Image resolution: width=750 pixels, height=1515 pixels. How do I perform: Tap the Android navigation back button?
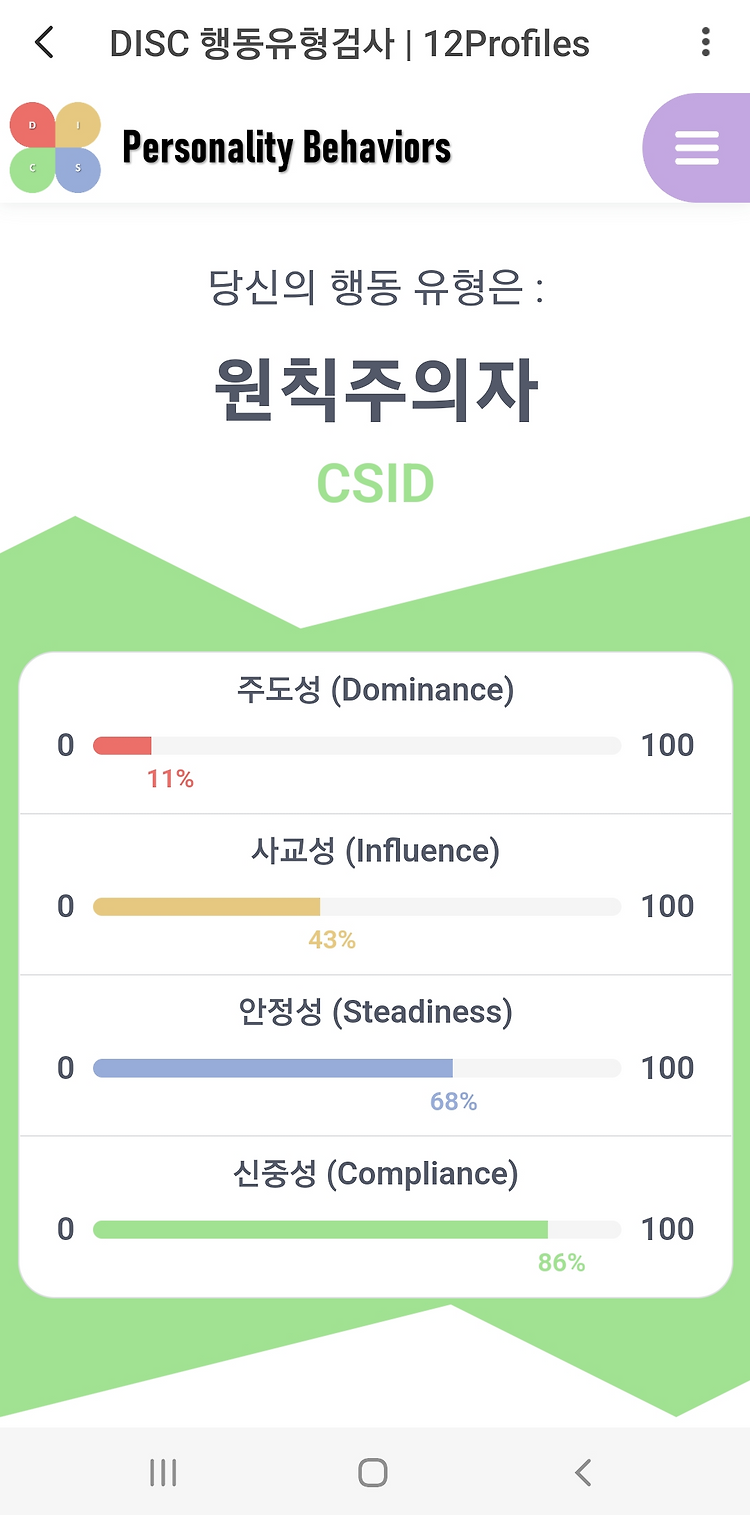(x=583, y=1472)
